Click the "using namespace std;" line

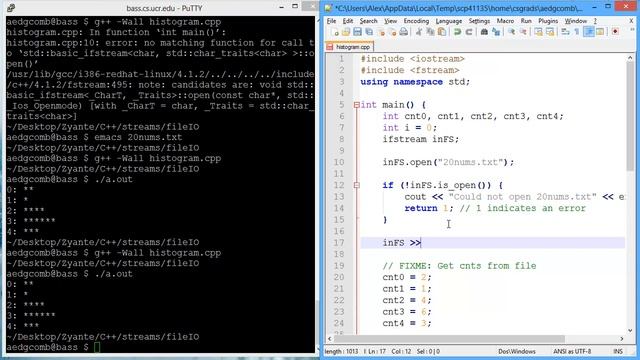(415, 82)
